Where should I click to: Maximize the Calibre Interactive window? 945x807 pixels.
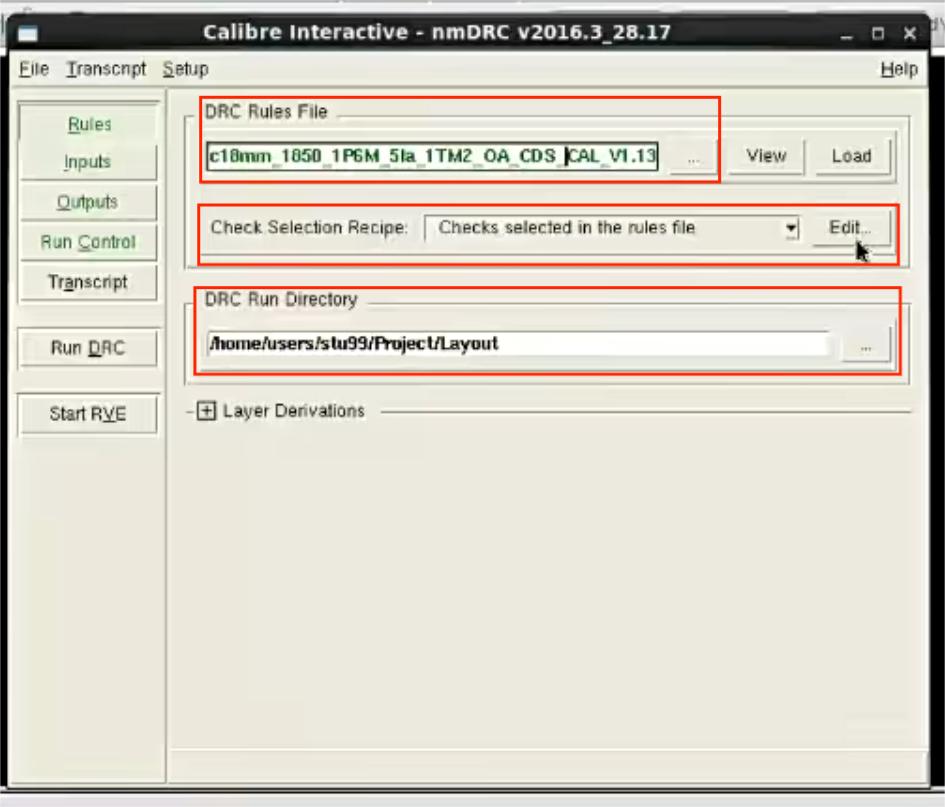click(878, 34)
